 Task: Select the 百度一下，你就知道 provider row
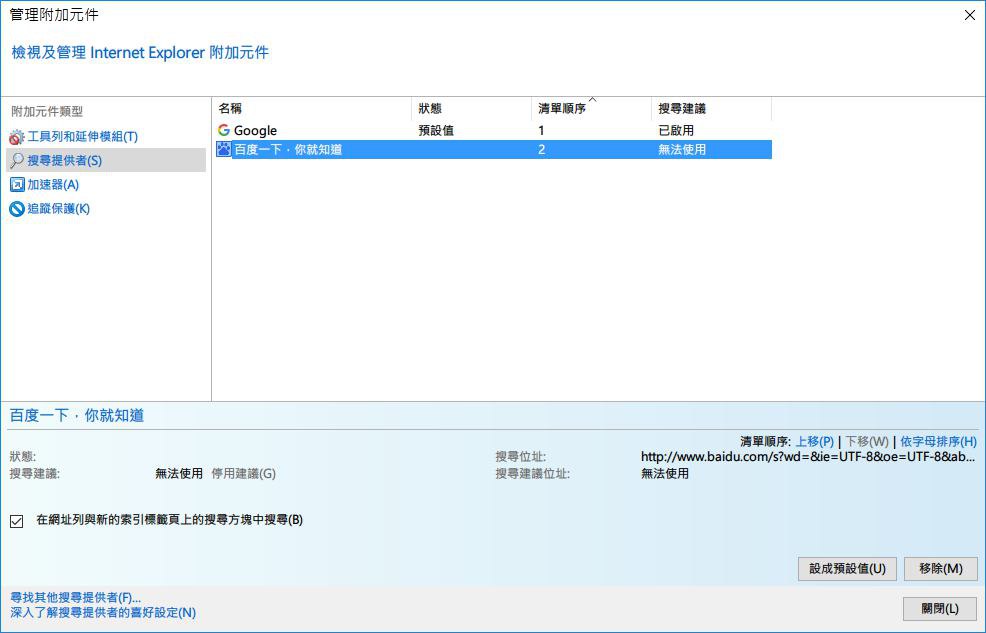[493, 150]
